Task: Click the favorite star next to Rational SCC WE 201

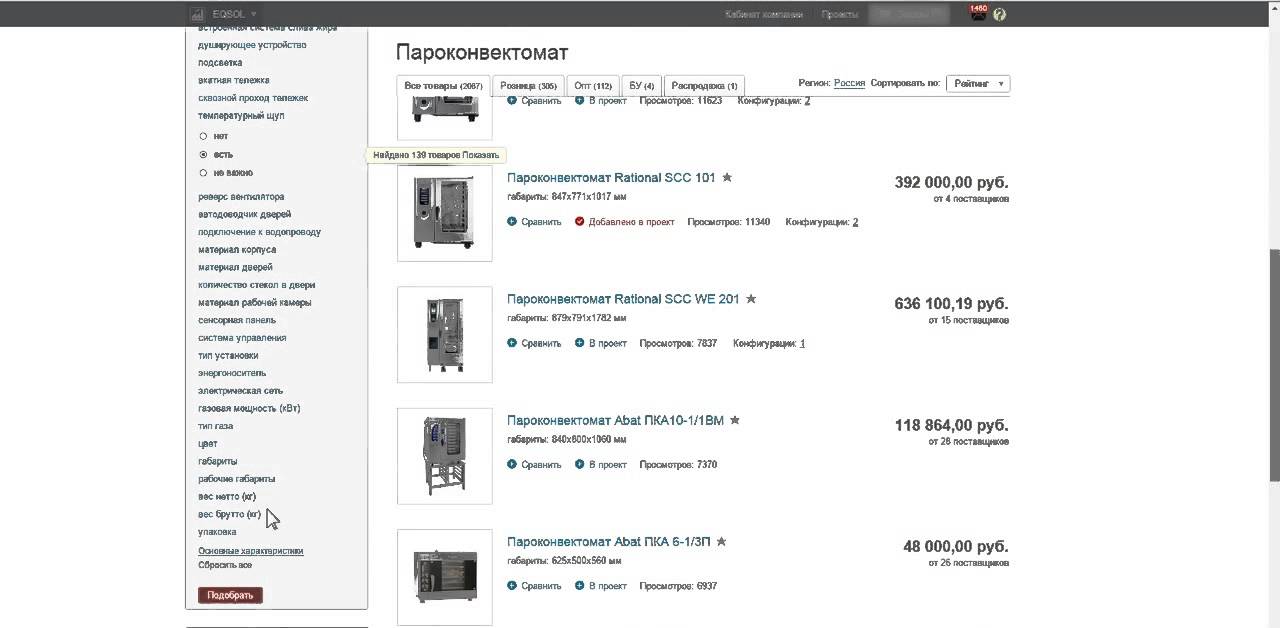Action: [751, 299]
